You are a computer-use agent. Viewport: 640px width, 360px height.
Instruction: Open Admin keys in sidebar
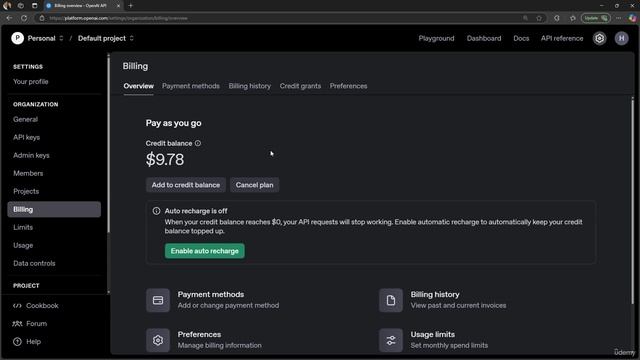(31, 156)
